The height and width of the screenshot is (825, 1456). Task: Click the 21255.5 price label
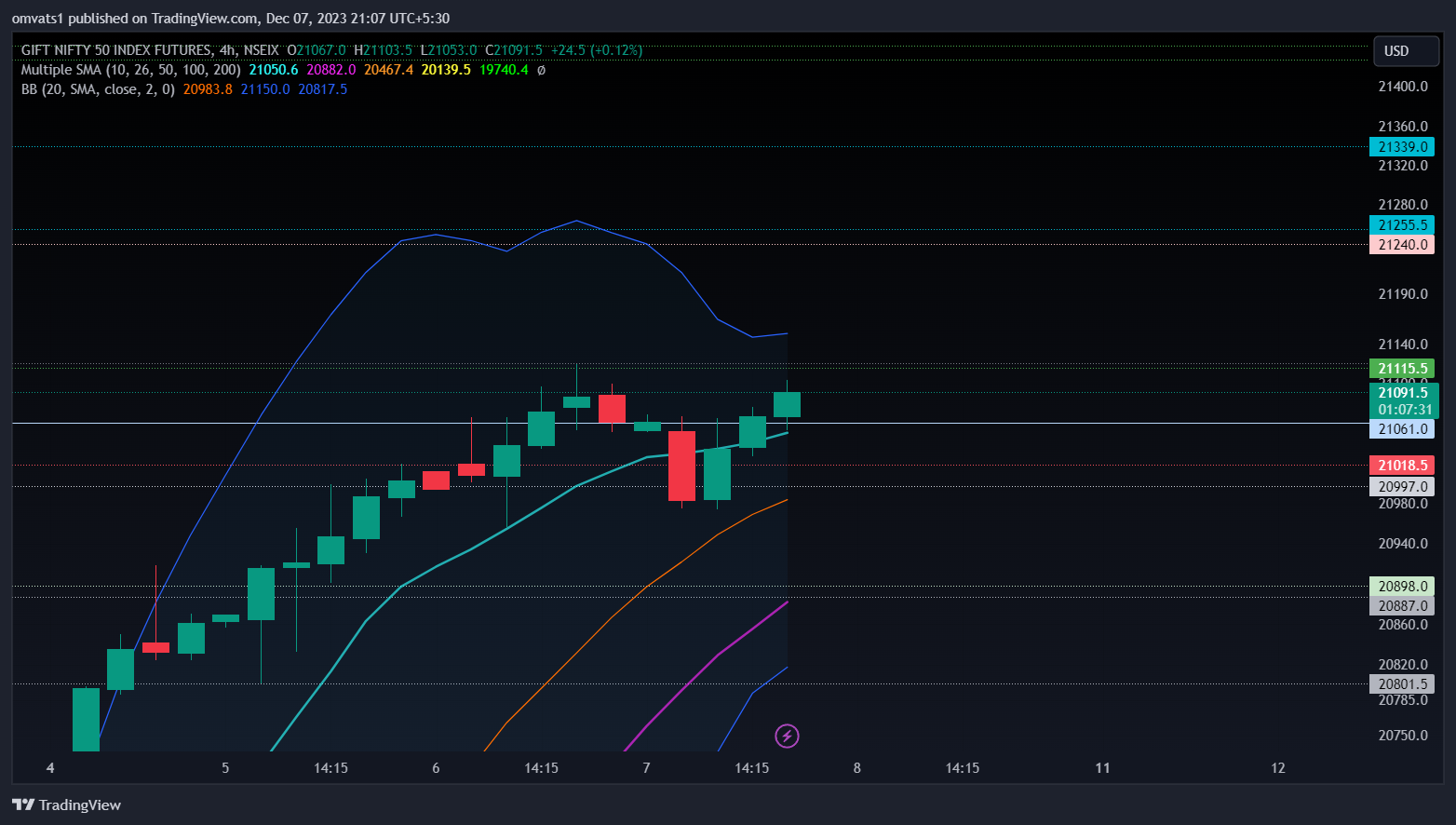[x=1402, y=225]
